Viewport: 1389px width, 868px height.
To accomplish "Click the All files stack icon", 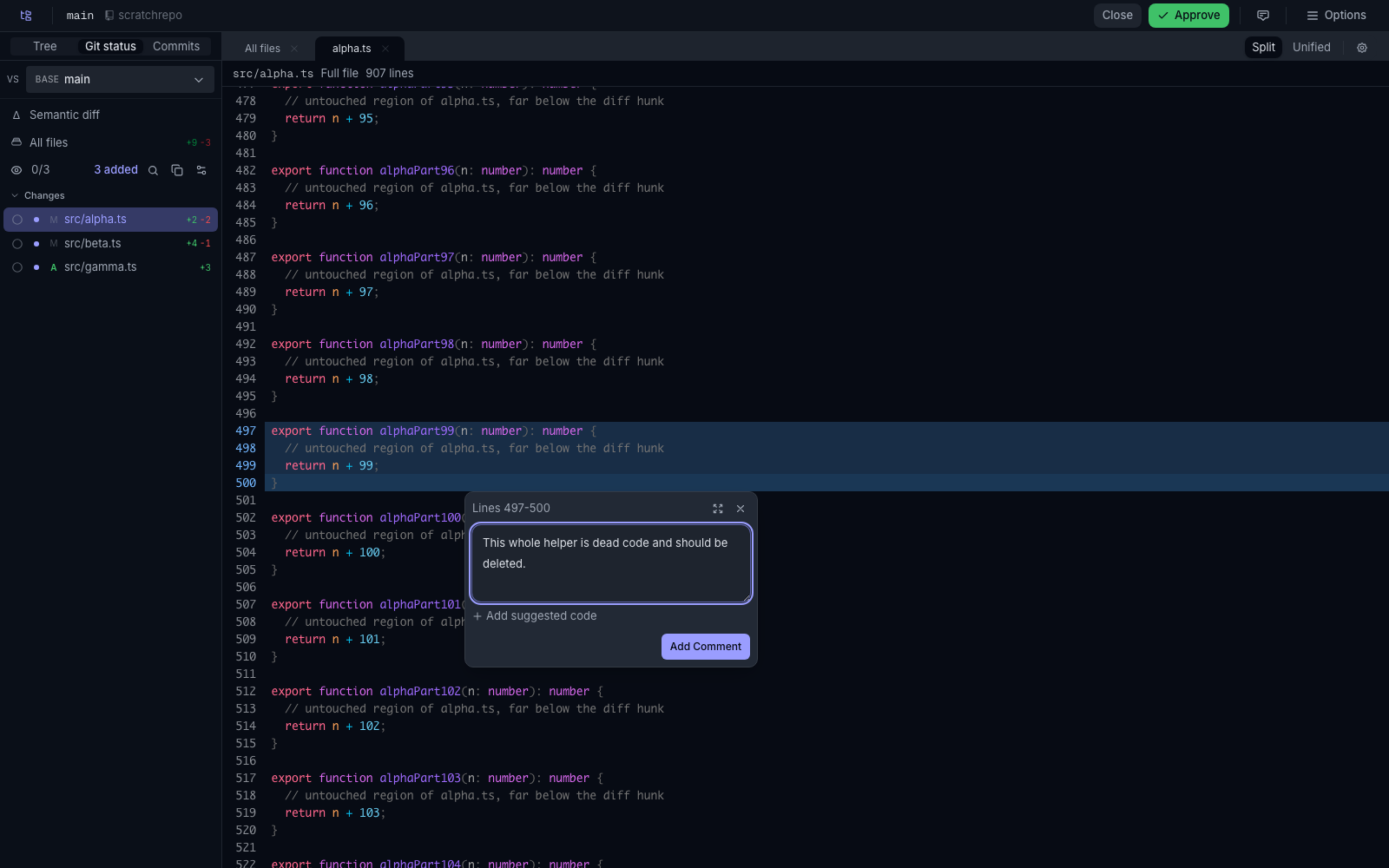I will [x=16, y=142].
